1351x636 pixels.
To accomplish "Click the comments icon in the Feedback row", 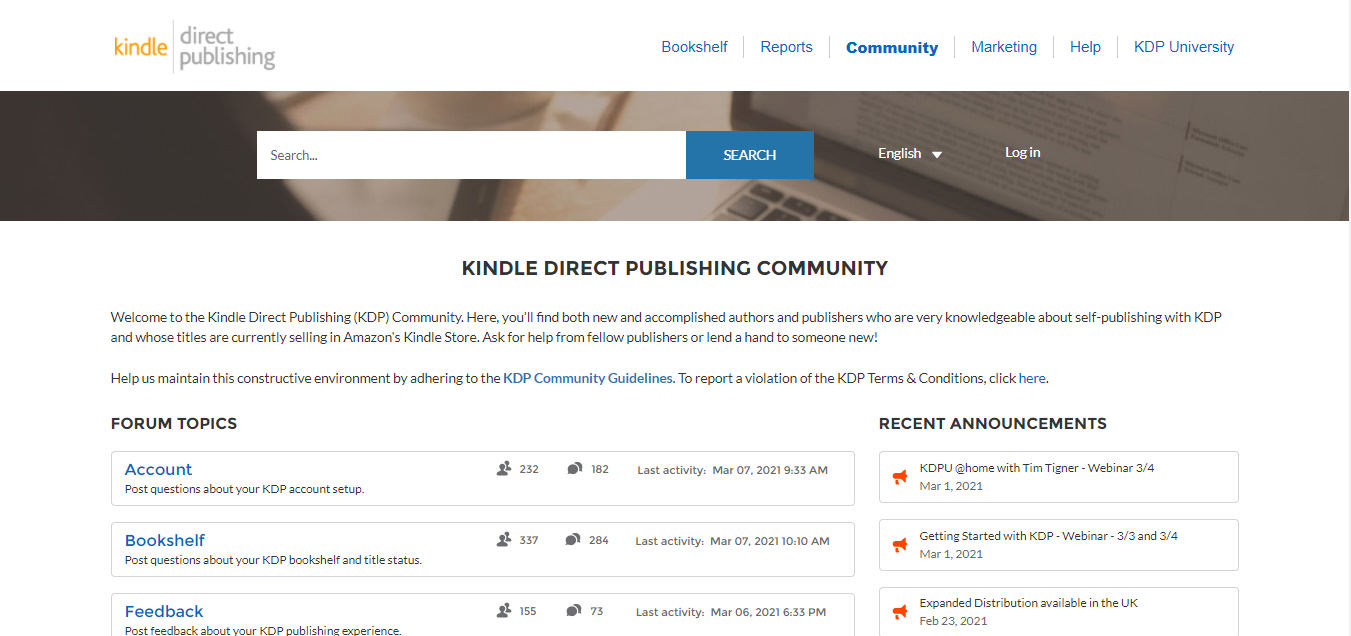I will (573, 611).
